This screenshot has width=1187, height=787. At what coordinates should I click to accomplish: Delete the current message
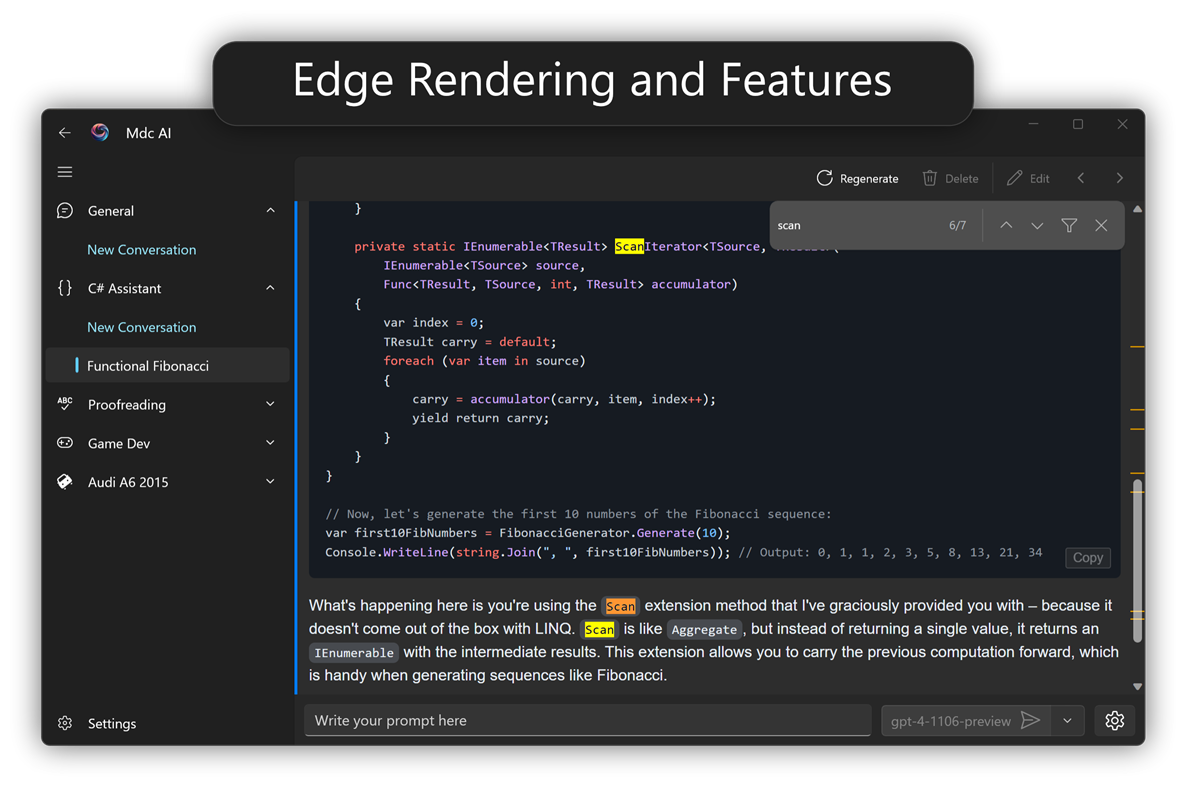tap(950, 179)
